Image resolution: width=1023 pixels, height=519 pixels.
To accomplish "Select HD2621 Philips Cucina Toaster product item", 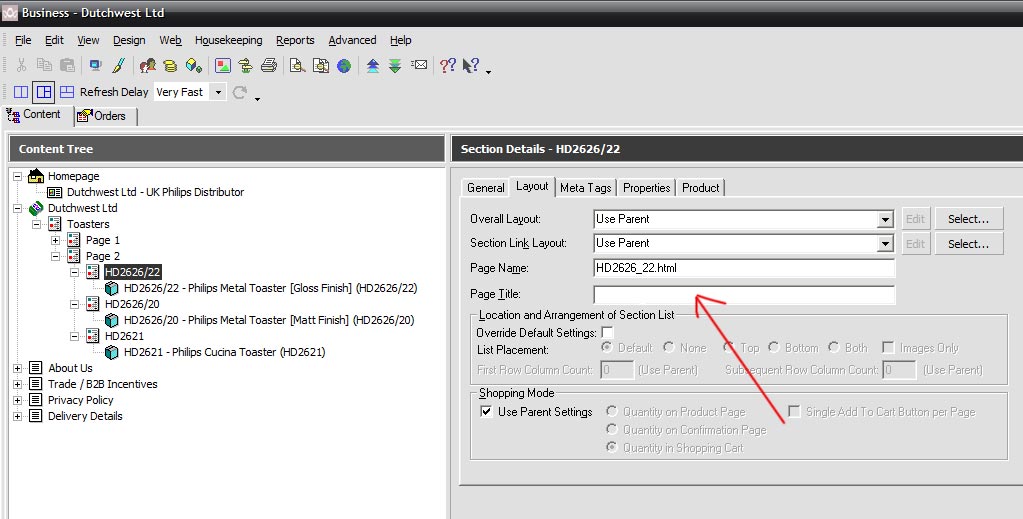I will pos(224,352).
